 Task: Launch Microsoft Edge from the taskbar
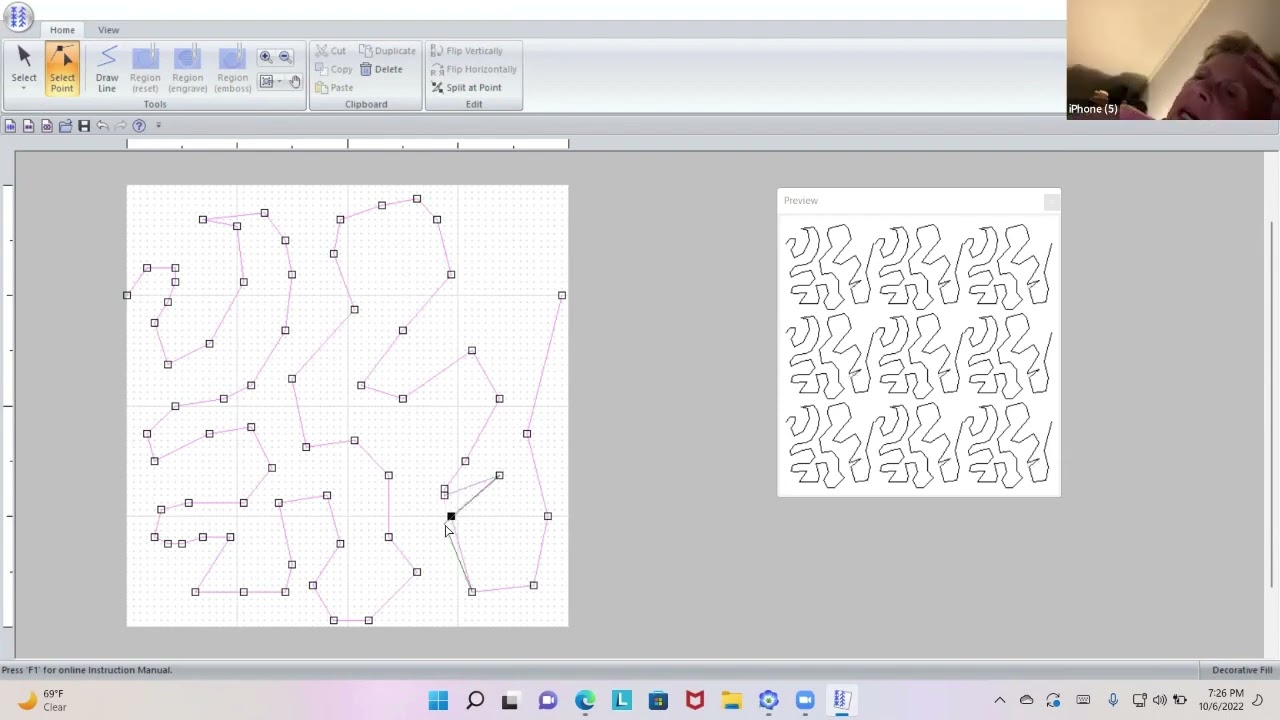(584, 700)
